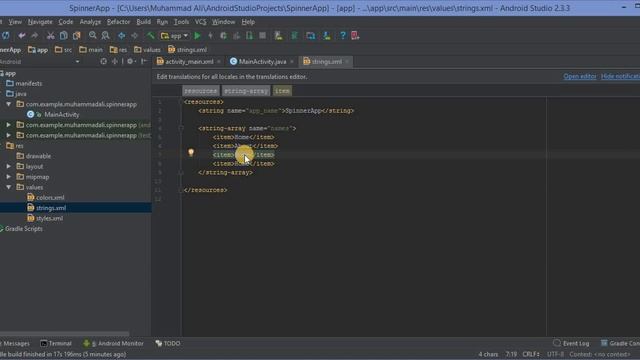Viewport: 640px width, 360px height.
Task: Click the yellow lightbulb intention icon
Action: tap(191, 153)
